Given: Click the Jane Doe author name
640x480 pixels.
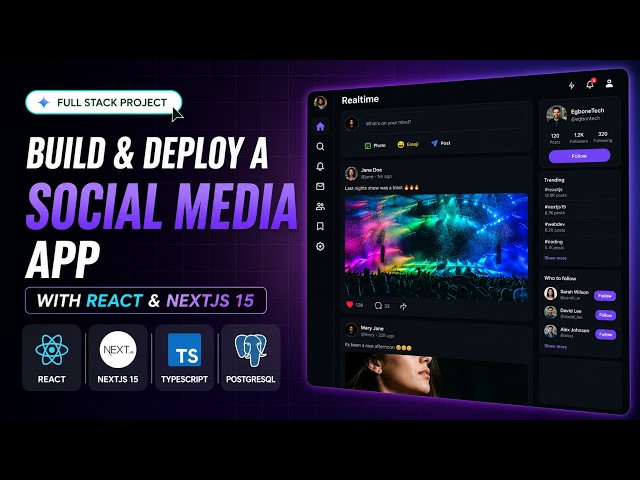Looking at the screenshot, I should coord(371,170).
